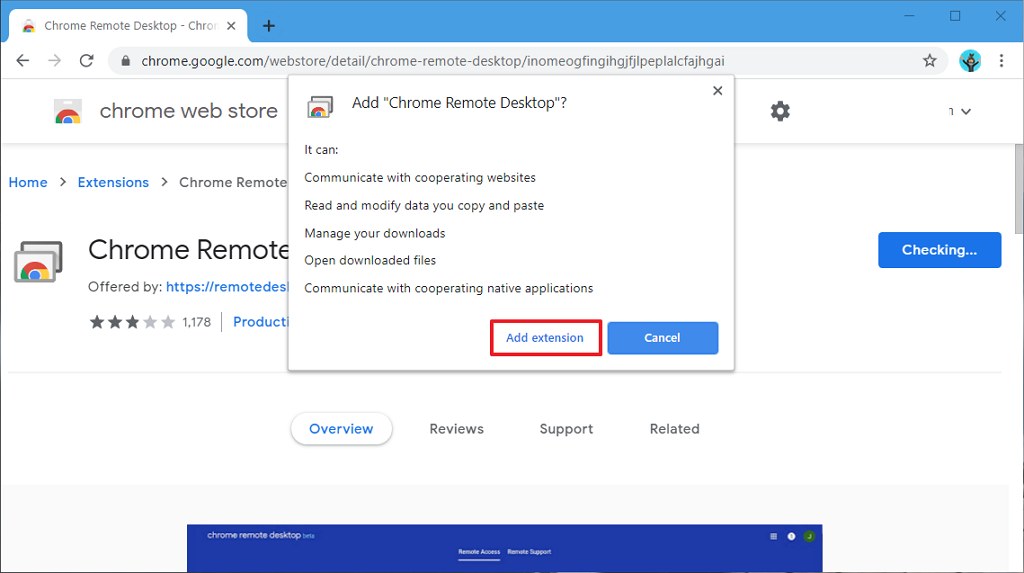Viewport: 1024px width, 573px height.
Task: Select the Overview tab
Action: tap(341, 429)
